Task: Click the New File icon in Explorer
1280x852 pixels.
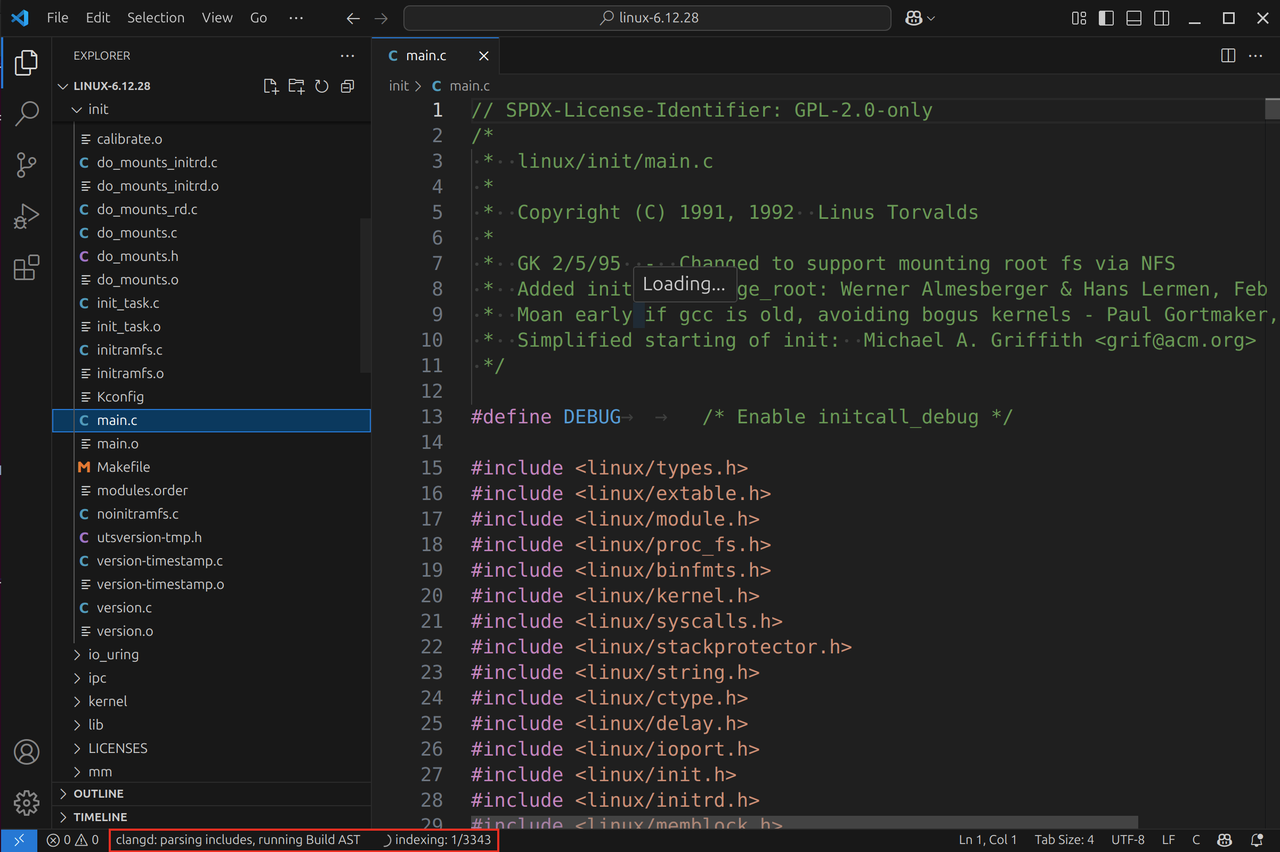Action: click(x=271, y=86)
